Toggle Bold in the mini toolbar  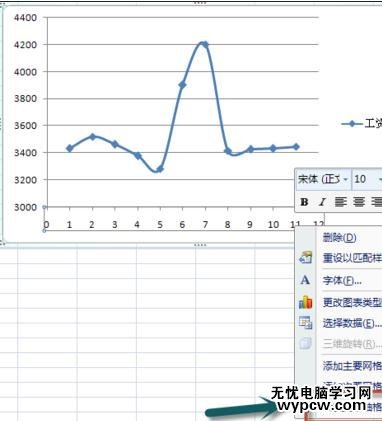[304, 202]
